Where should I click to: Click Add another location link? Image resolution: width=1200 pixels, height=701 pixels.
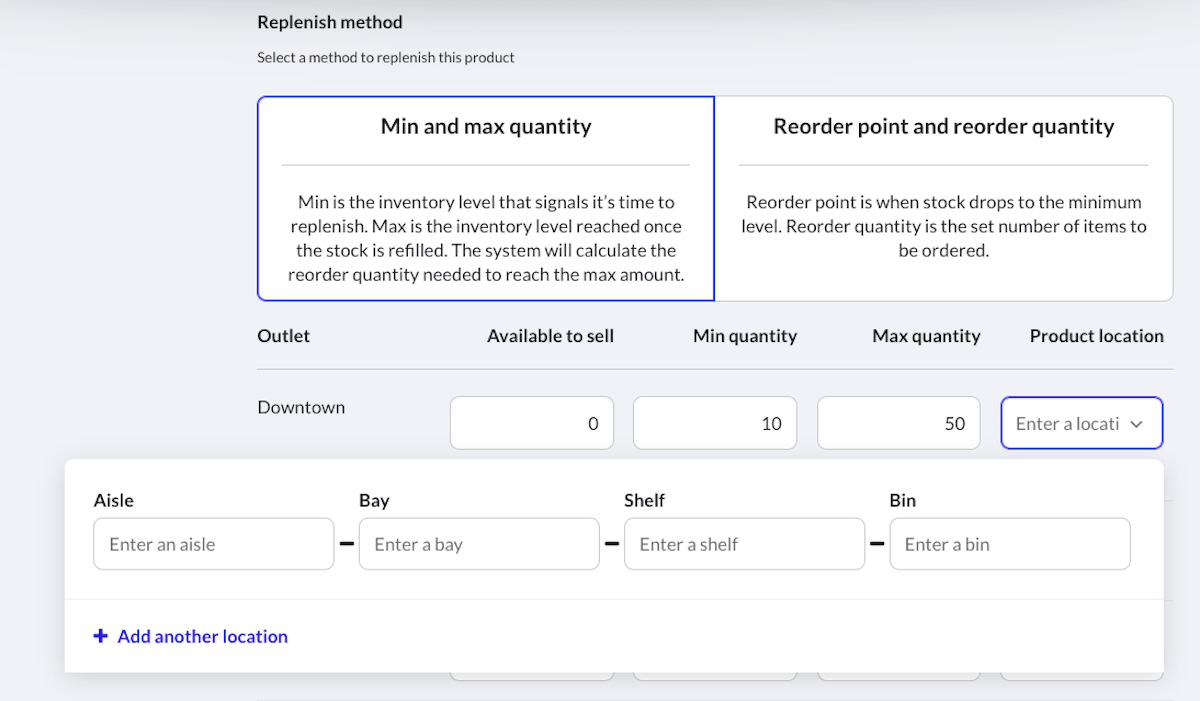(191, 636)
